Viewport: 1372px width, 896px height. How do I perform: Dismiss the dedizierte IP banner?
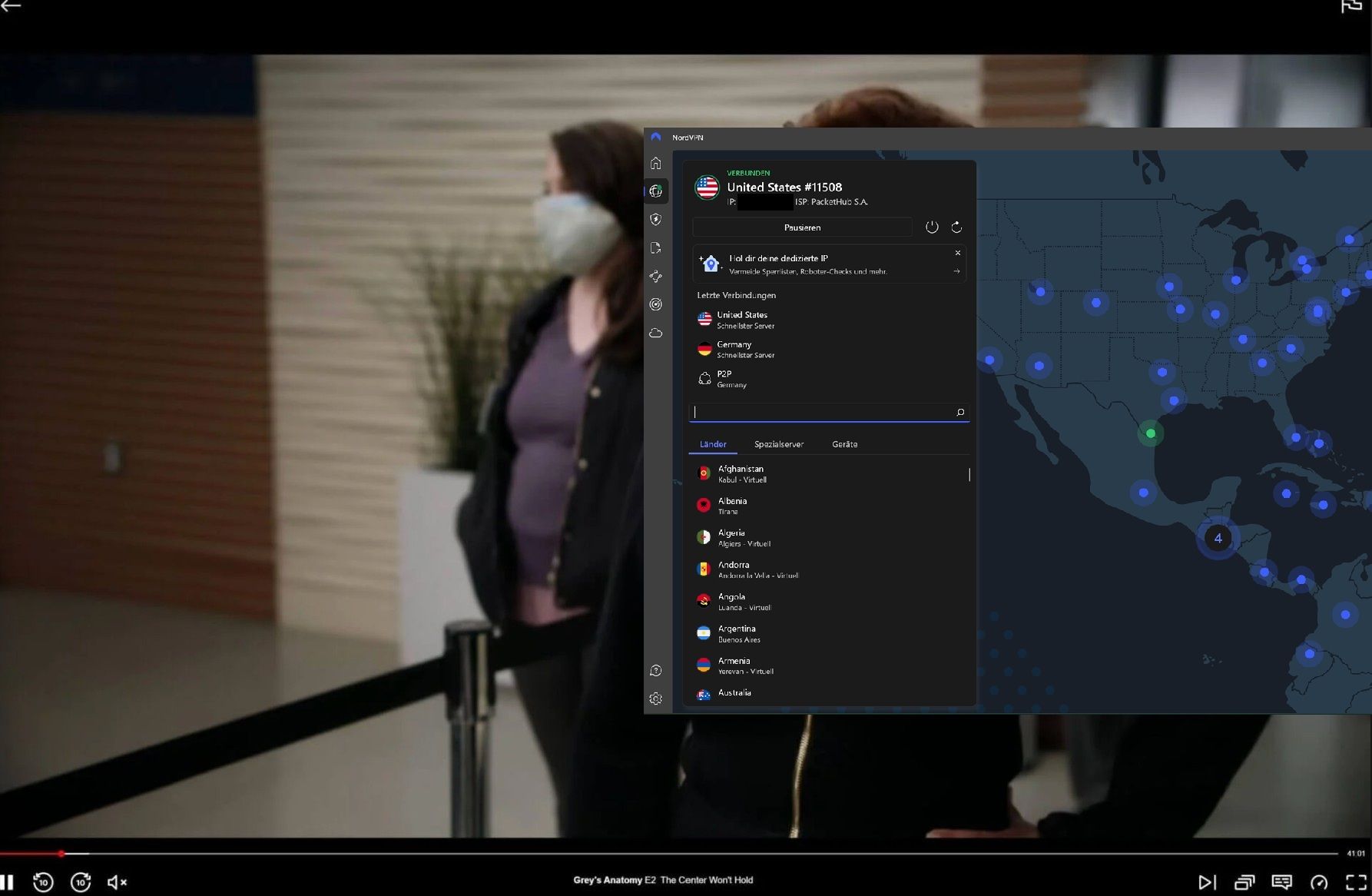tap(957, 253)
